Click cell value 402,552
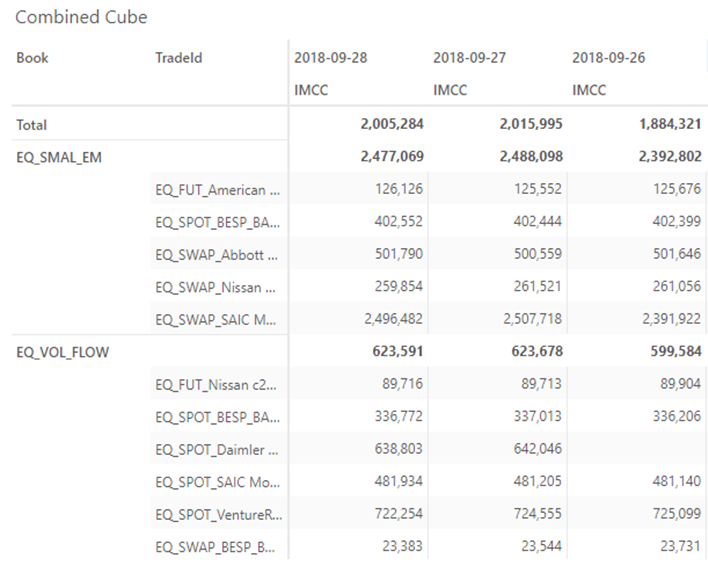 pos(399,222)
